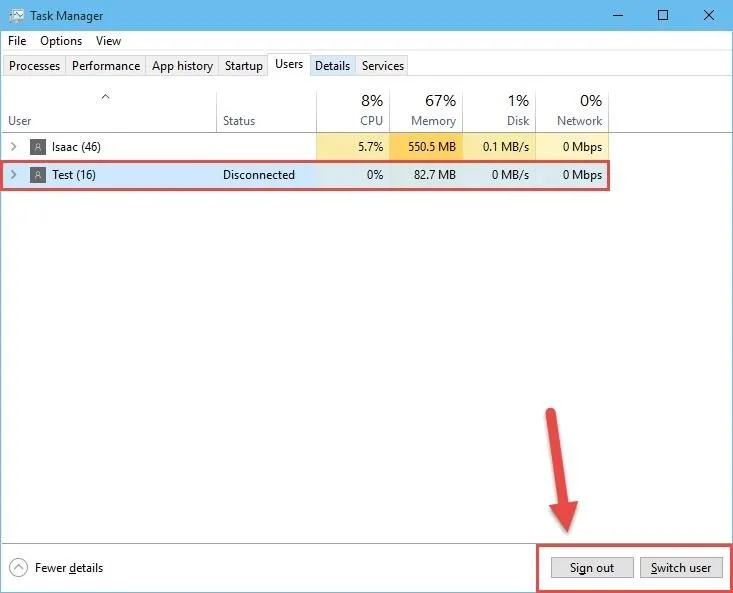Switch to the Details tab

(332, 65)
